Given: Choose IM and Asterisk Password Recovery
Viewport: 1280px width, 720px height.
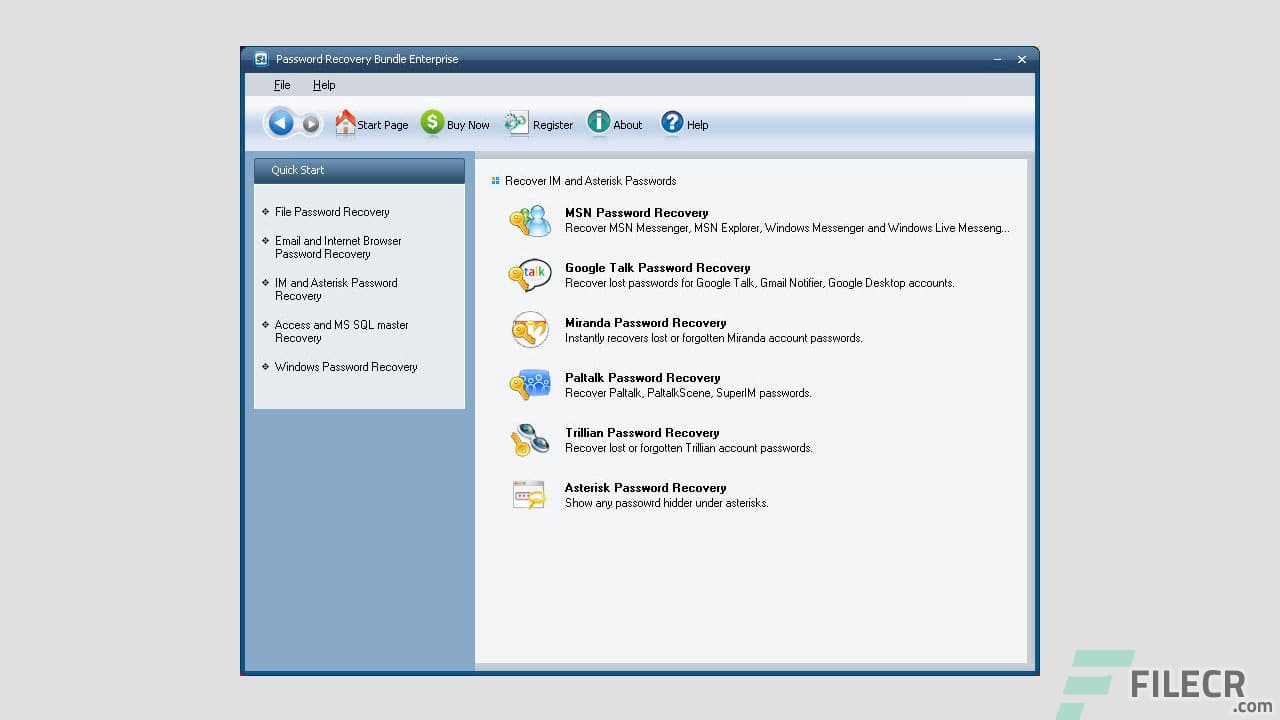Looking at the screenshot, I should coord(335,289).
